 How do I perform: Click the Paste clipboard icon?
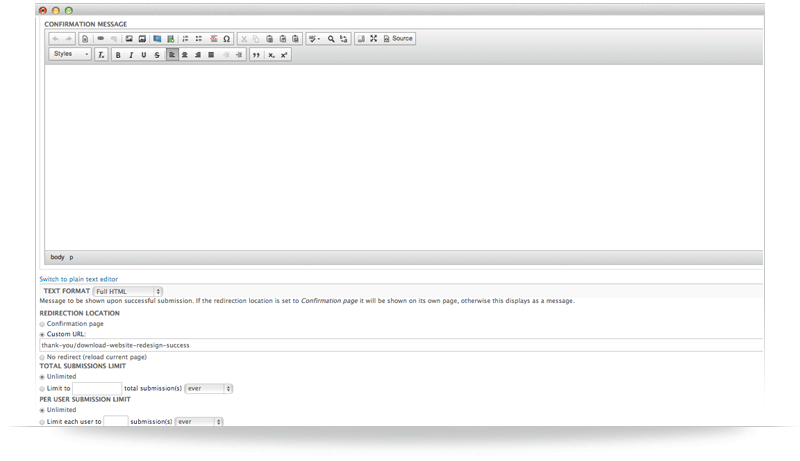(269, 39)
